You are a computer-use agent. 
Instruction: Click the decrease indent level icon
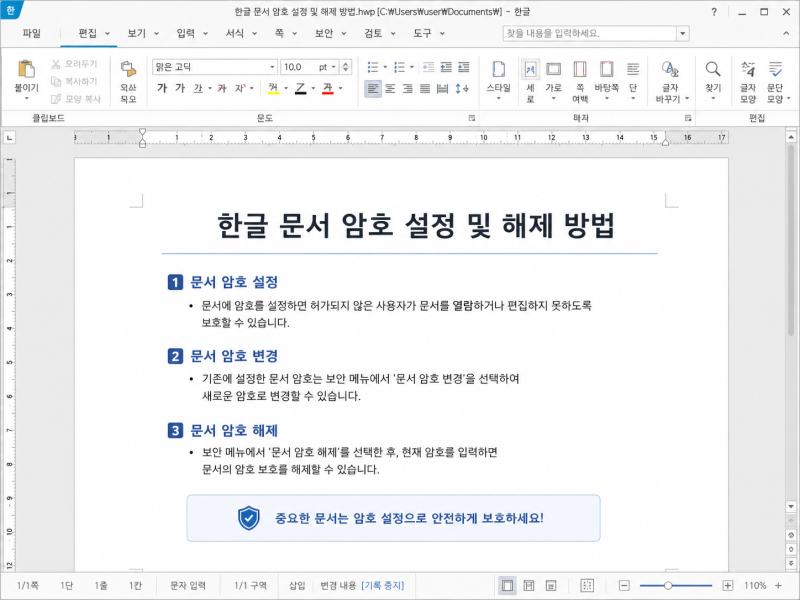point(429,67)
